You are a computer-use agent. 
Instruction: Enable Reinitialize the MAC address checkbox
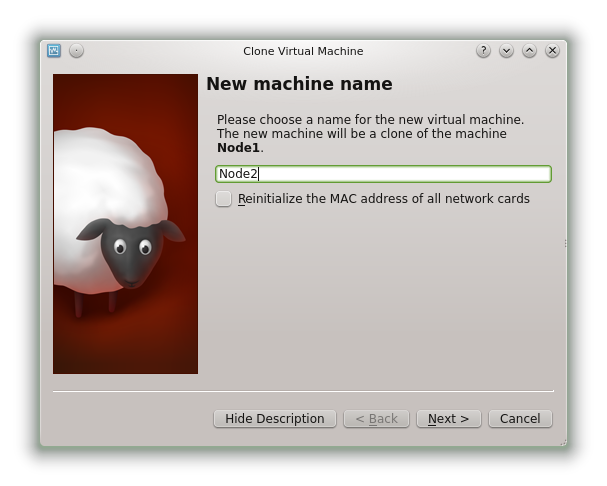pos(223,199)
